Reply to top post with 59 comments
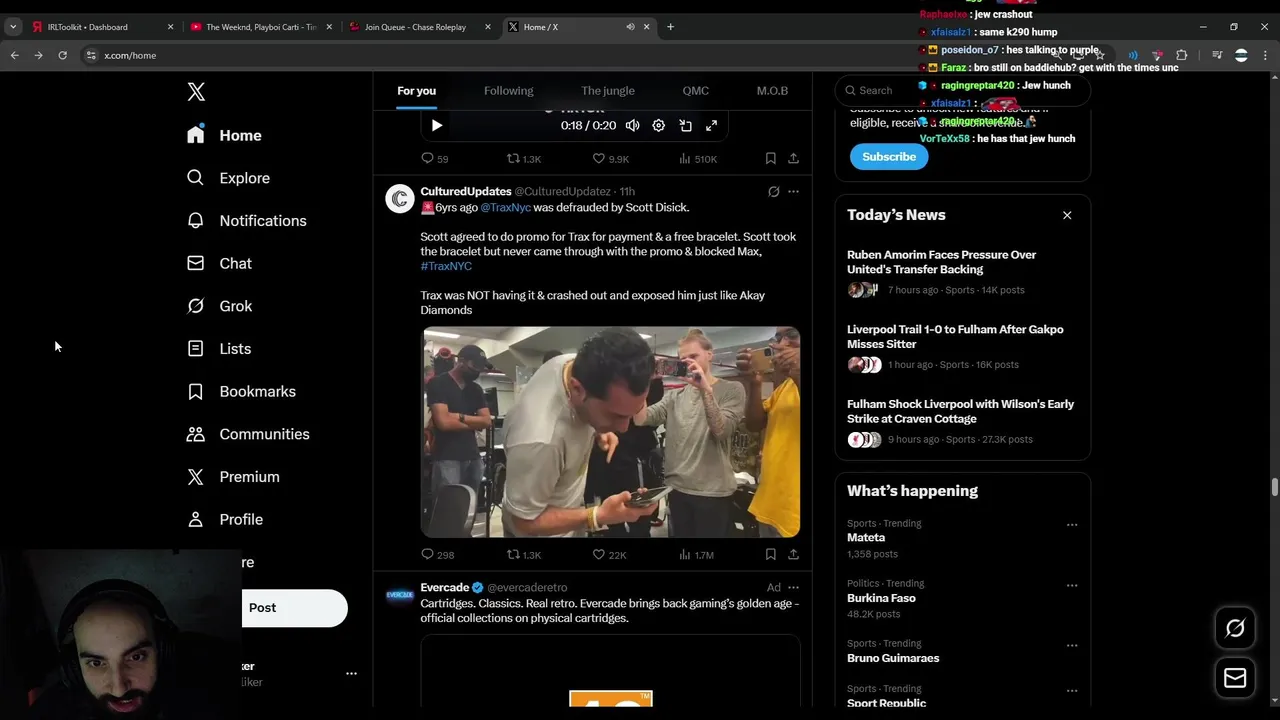The height and width of the screenshot is (720, 1280). point(434,158)
